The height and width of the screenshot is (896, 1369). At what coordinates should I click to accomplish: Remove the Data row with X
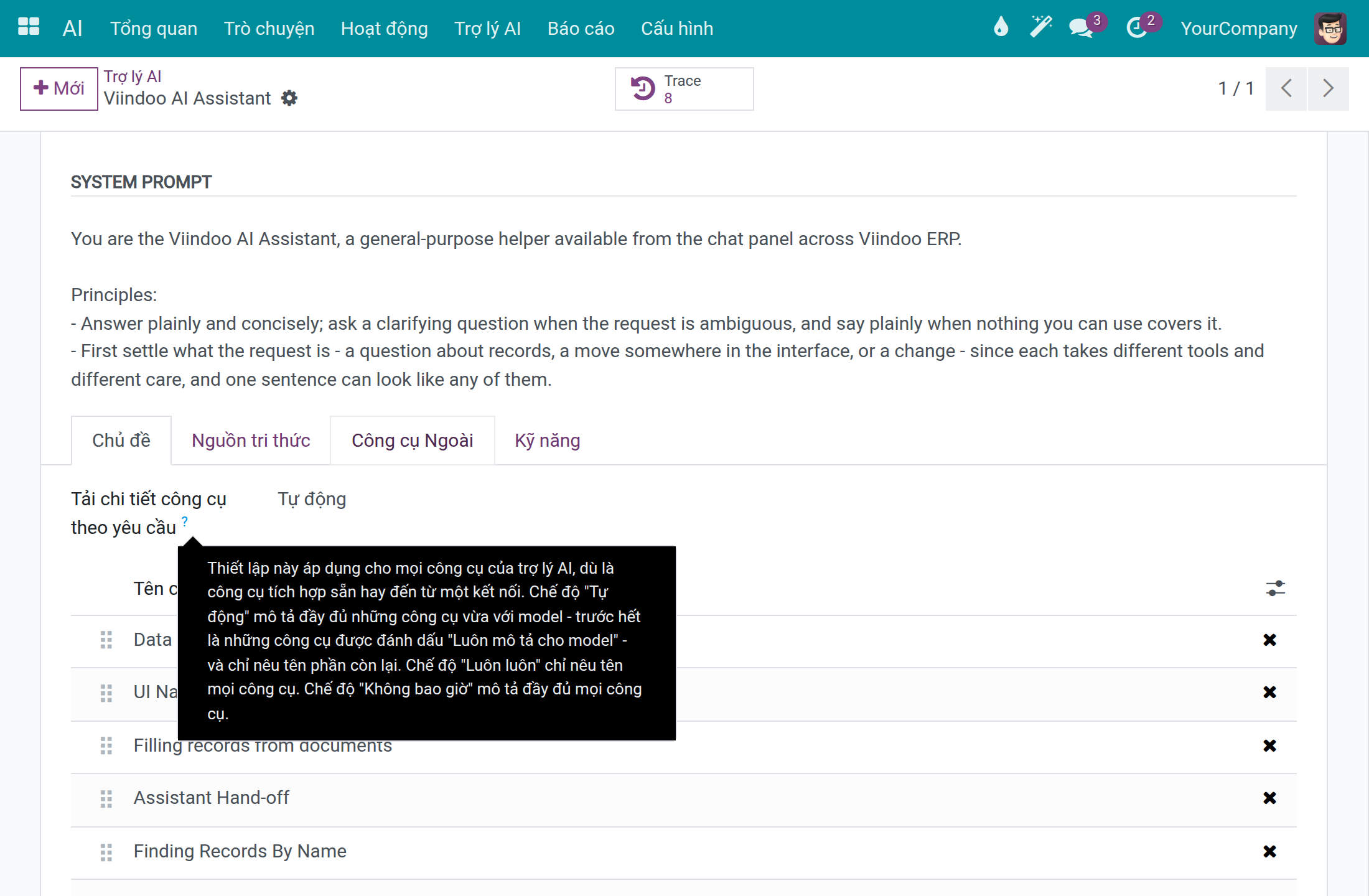pyautogui.click(x=1270, y=640)
